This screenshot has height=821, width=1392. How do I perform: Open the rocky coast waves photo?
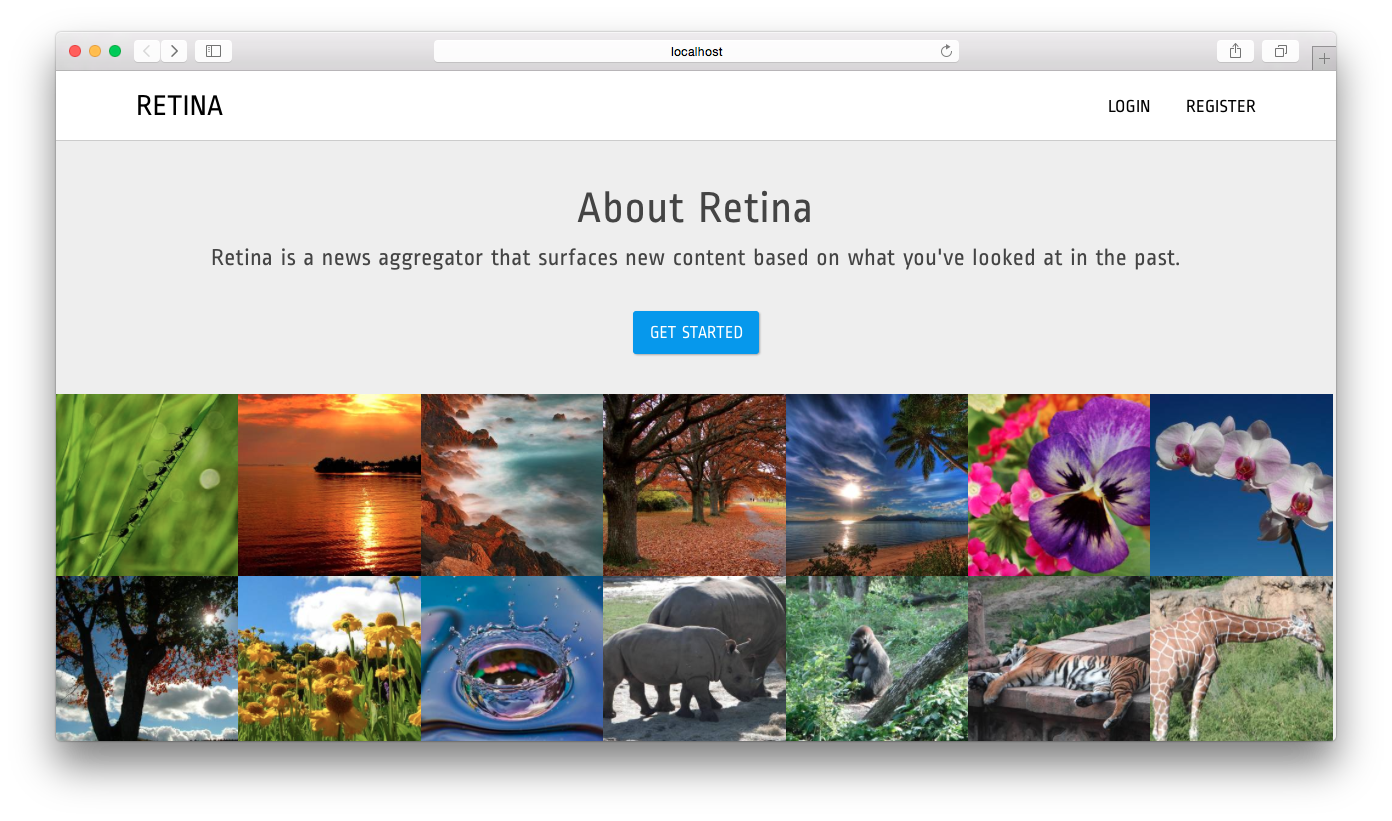click(x=512, y=485)
